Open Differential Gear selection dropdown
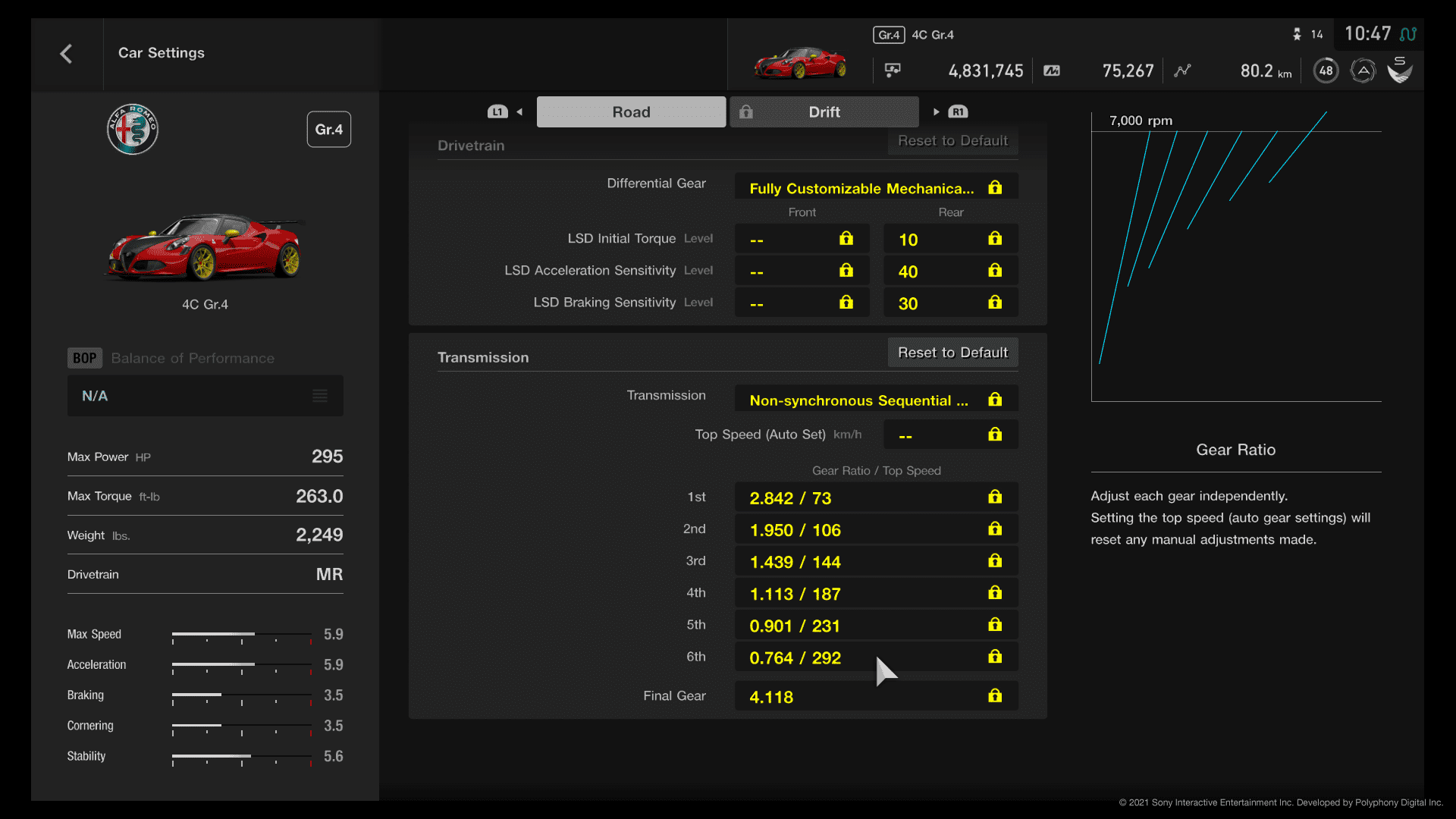 point(876,187)
